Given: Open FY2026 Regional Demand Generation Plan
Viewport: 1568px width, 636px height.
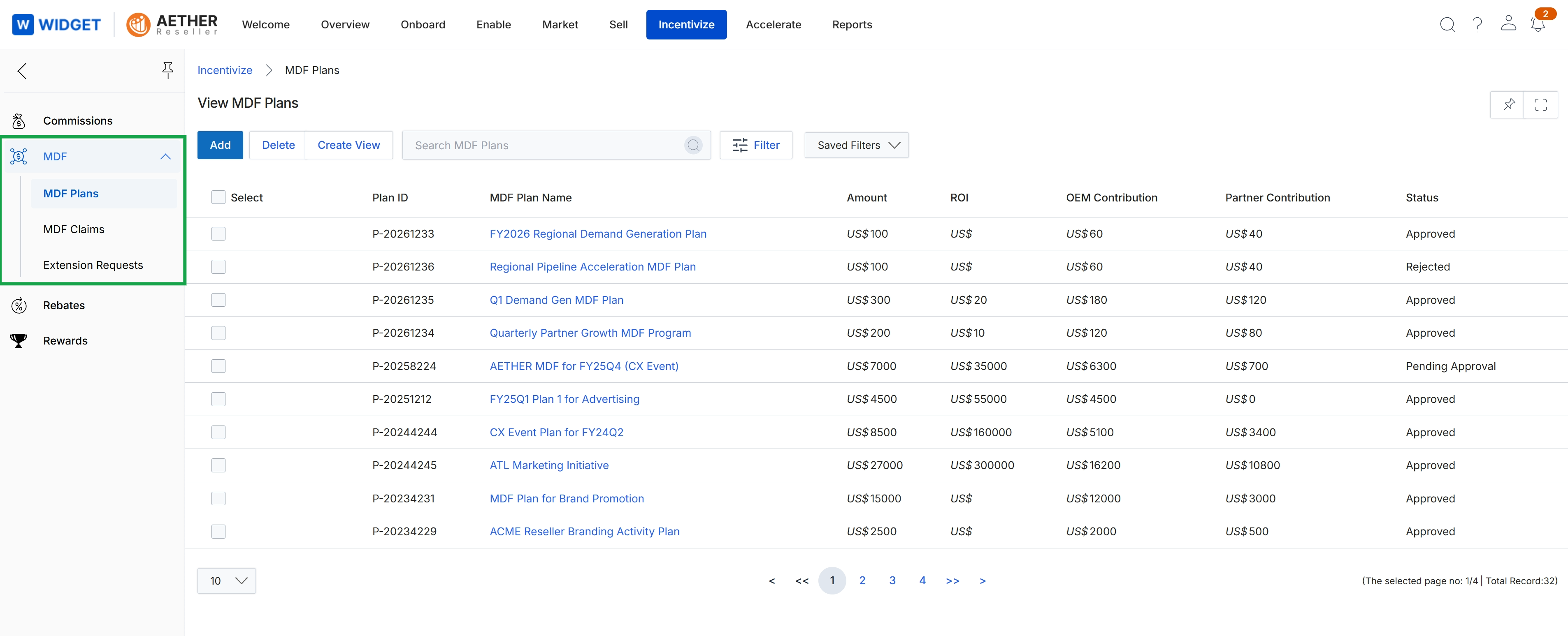Looking at the screenshot, I should (598, 234).
